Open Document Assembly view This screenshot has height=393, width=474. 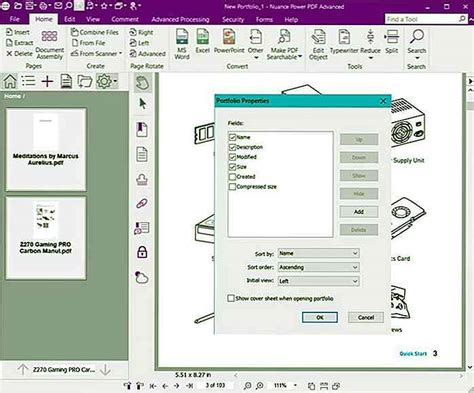coord(49,44)
